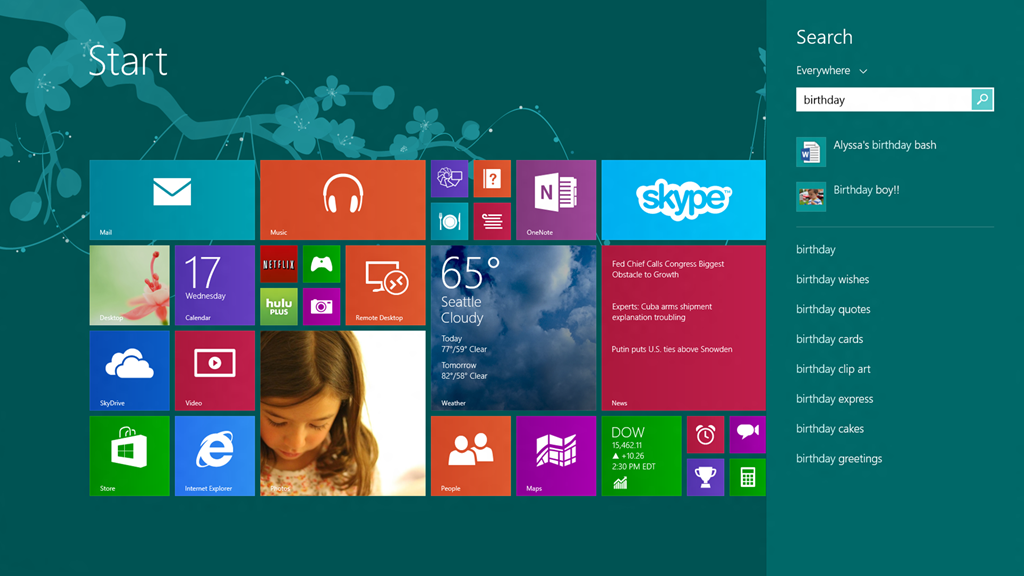Click the magnifier search button
This screenshot has width=1024, height=576.
982,99
